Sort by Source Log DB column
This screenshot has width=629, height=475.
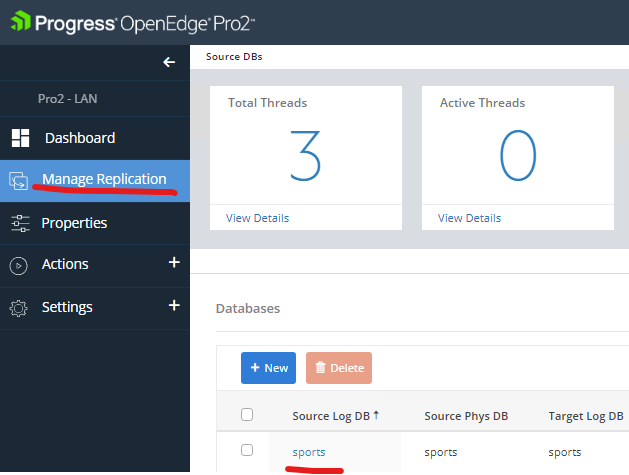click(335, 416)
